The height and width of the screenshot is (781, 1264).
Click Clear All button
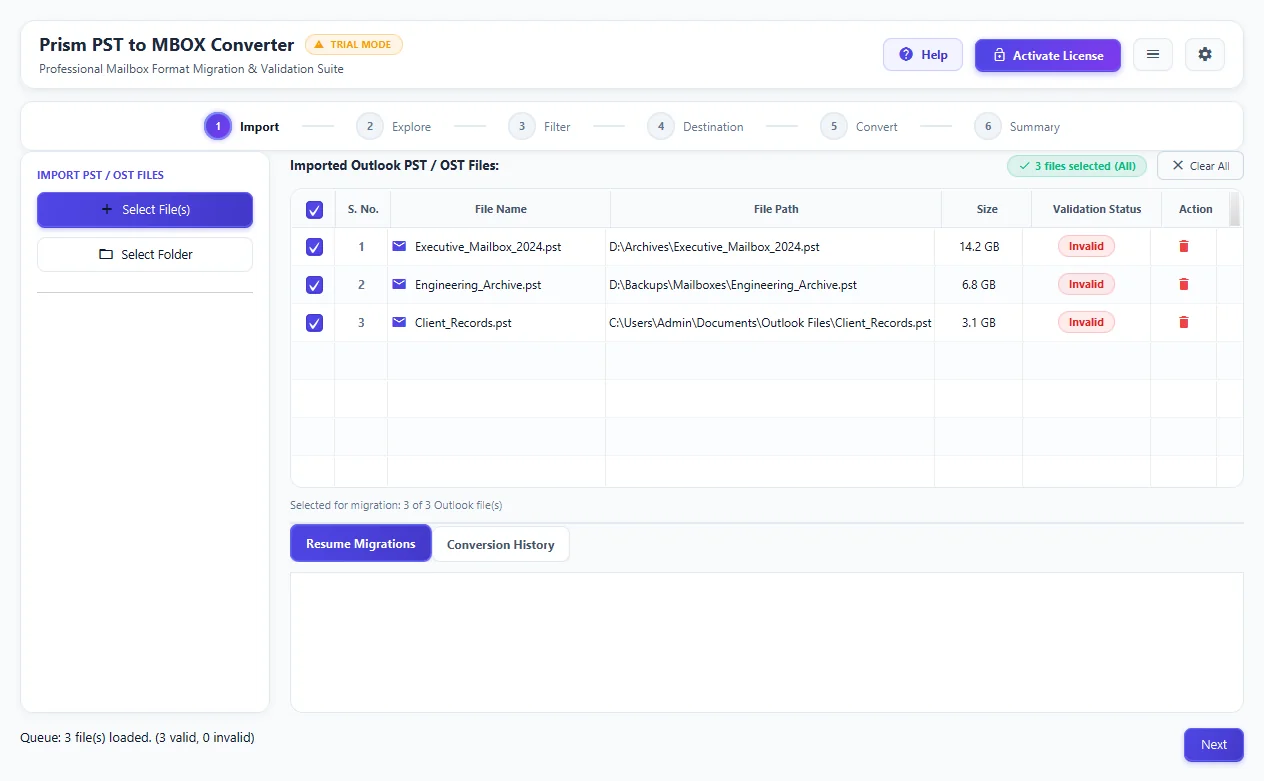(1200, 166)
